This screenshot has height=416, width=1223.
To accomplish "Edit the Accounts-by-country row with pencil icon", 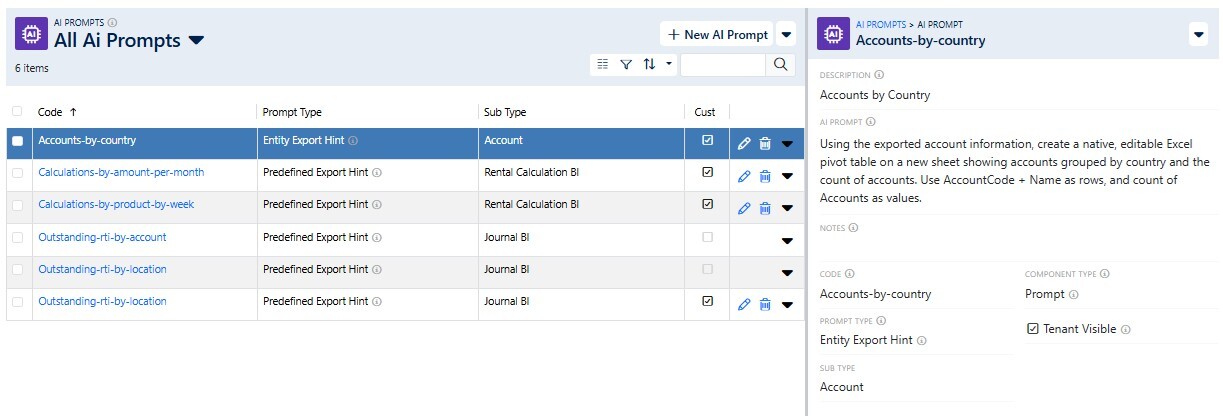I will pyautogui.click(x=743, y=143).
